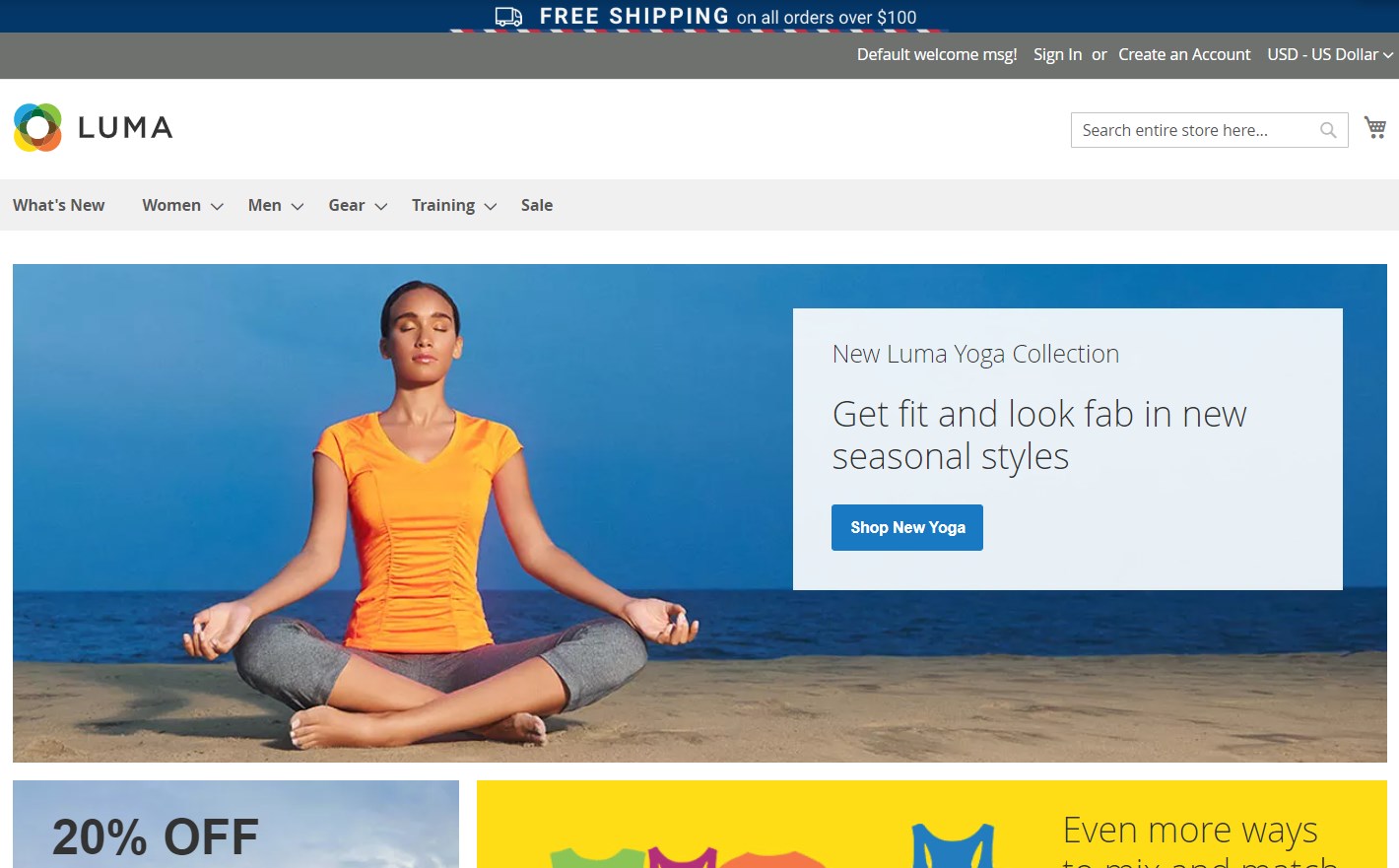The height and width of the screenshot is (868, 1399).
Task: Select the Training category label
Action: 442,205
